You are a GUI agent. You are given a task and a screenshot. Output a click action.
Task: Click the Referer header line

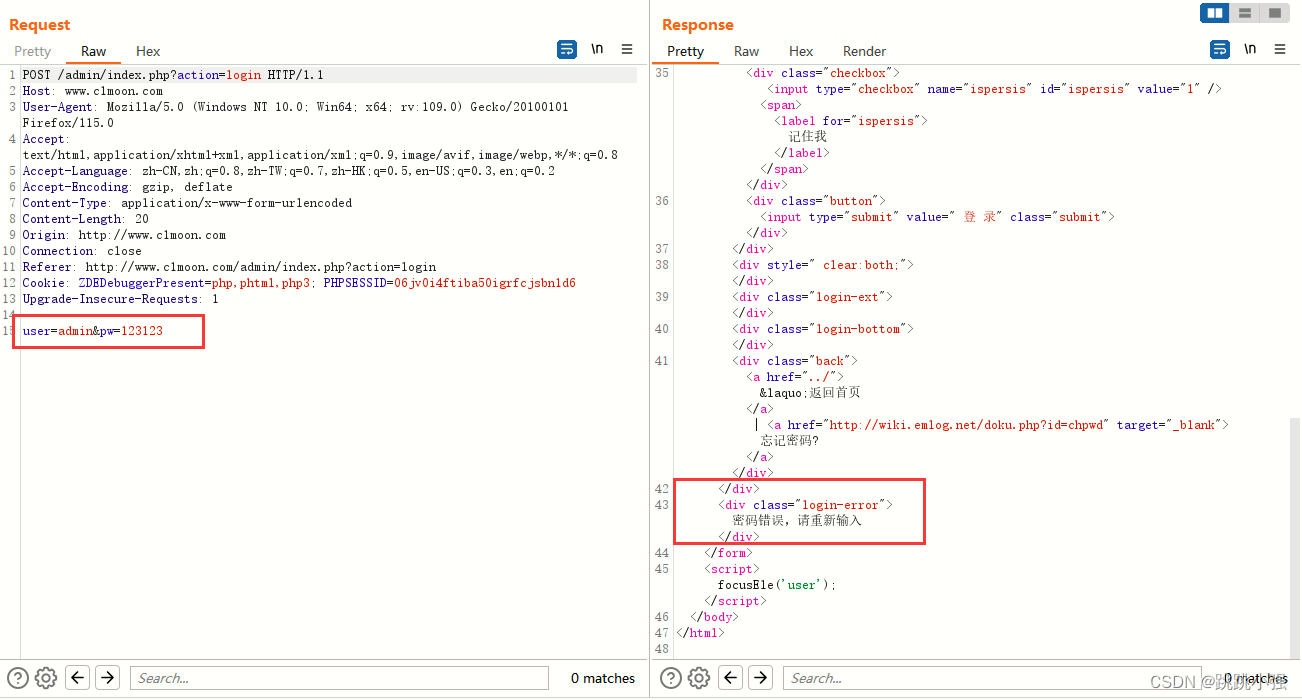click(229, 267)
